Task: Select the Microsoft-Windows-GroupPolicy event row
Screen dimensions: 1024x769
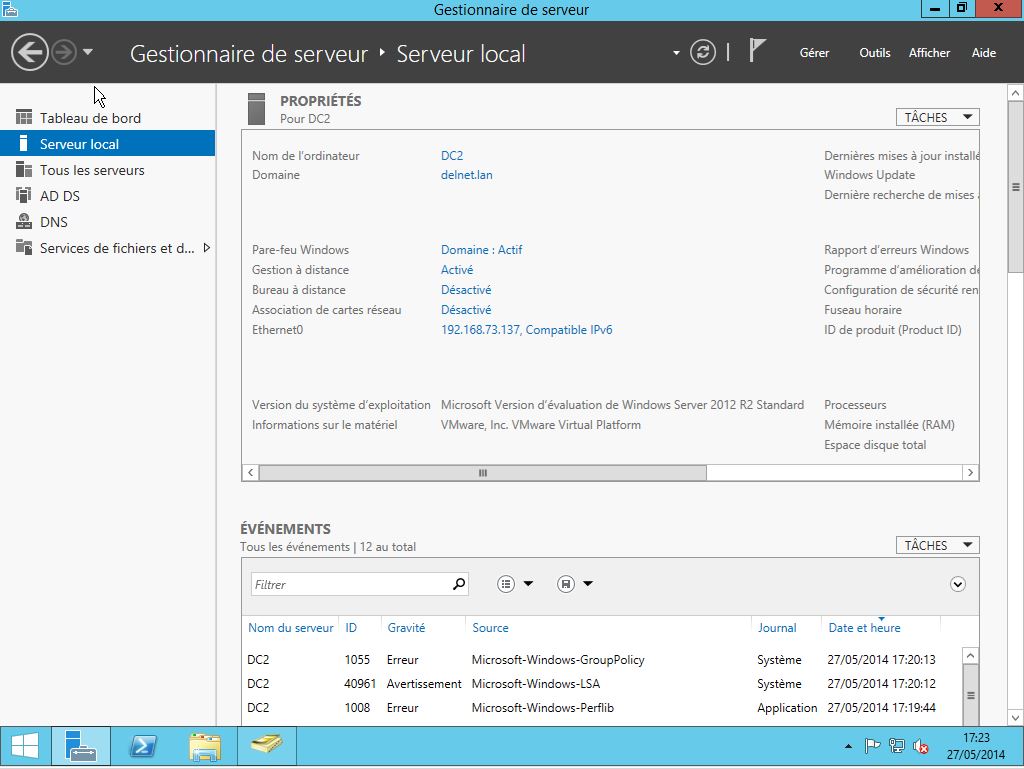Action: 601,660
